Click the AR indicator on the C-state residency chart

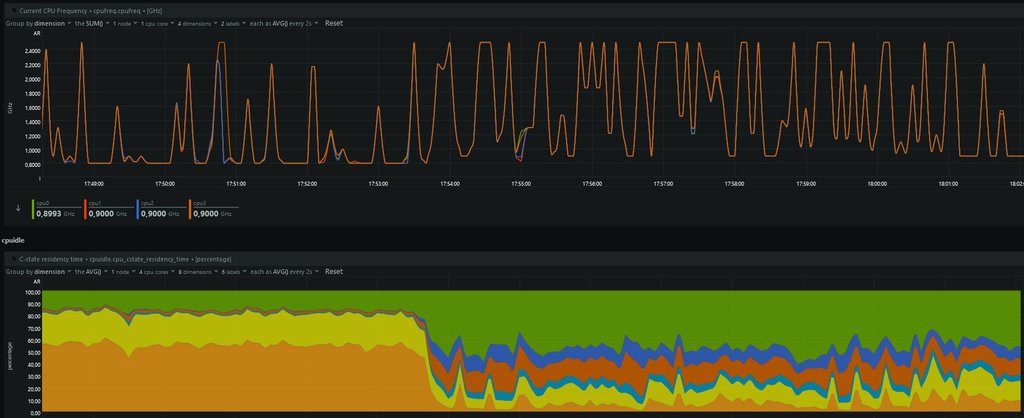tap(37, 283)
